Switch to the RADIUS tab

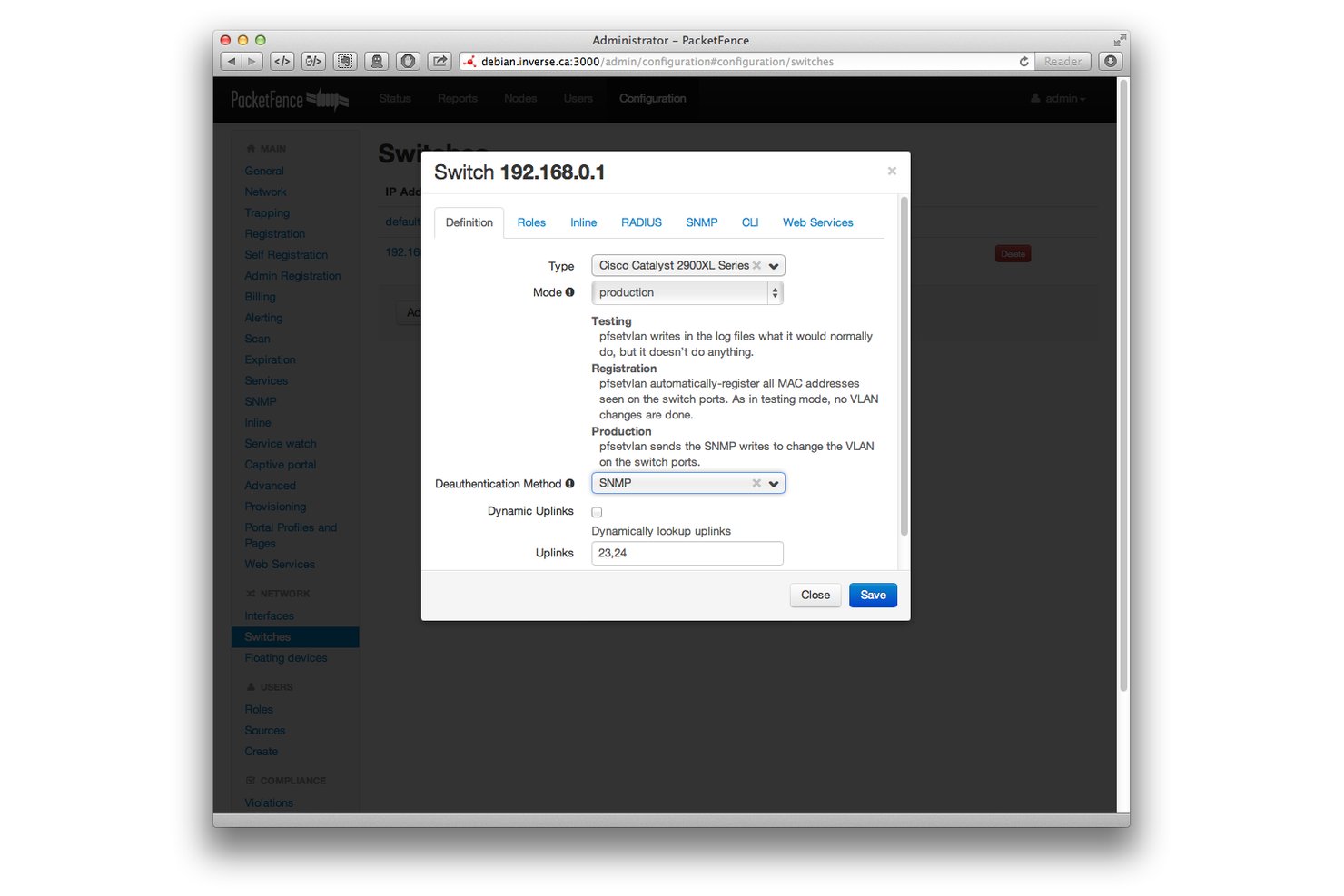pyautogui.click(x=641, y=222)
